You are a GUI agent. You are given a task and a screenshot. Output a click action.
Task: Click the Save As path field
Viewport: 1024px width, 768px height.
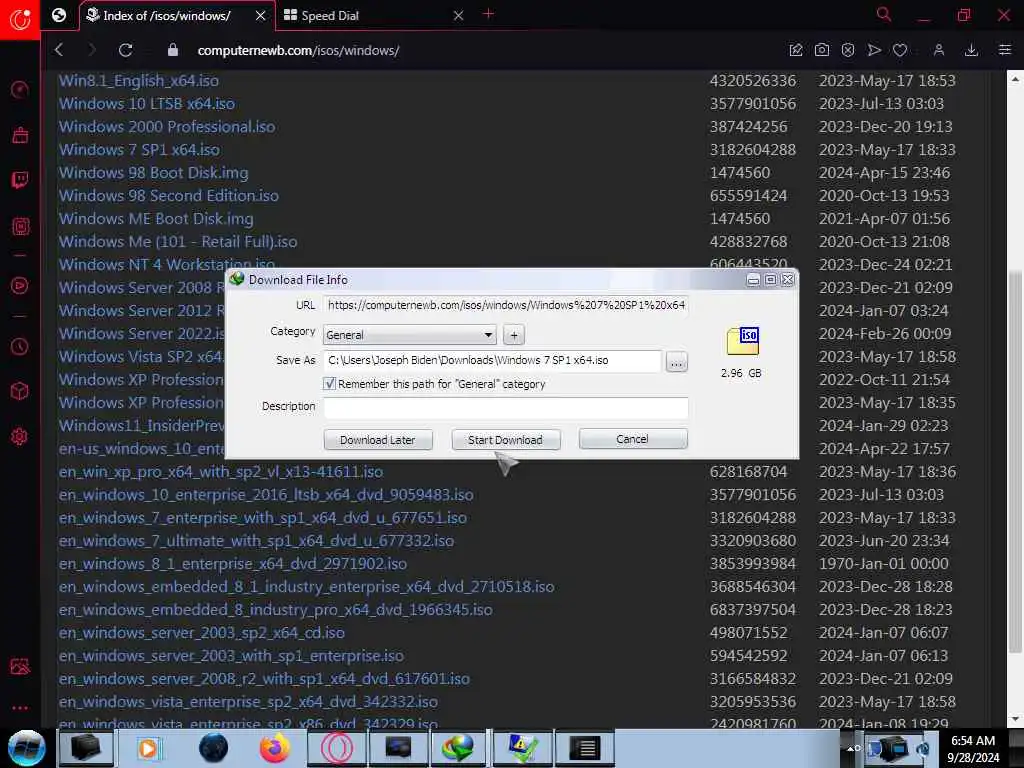492,360
